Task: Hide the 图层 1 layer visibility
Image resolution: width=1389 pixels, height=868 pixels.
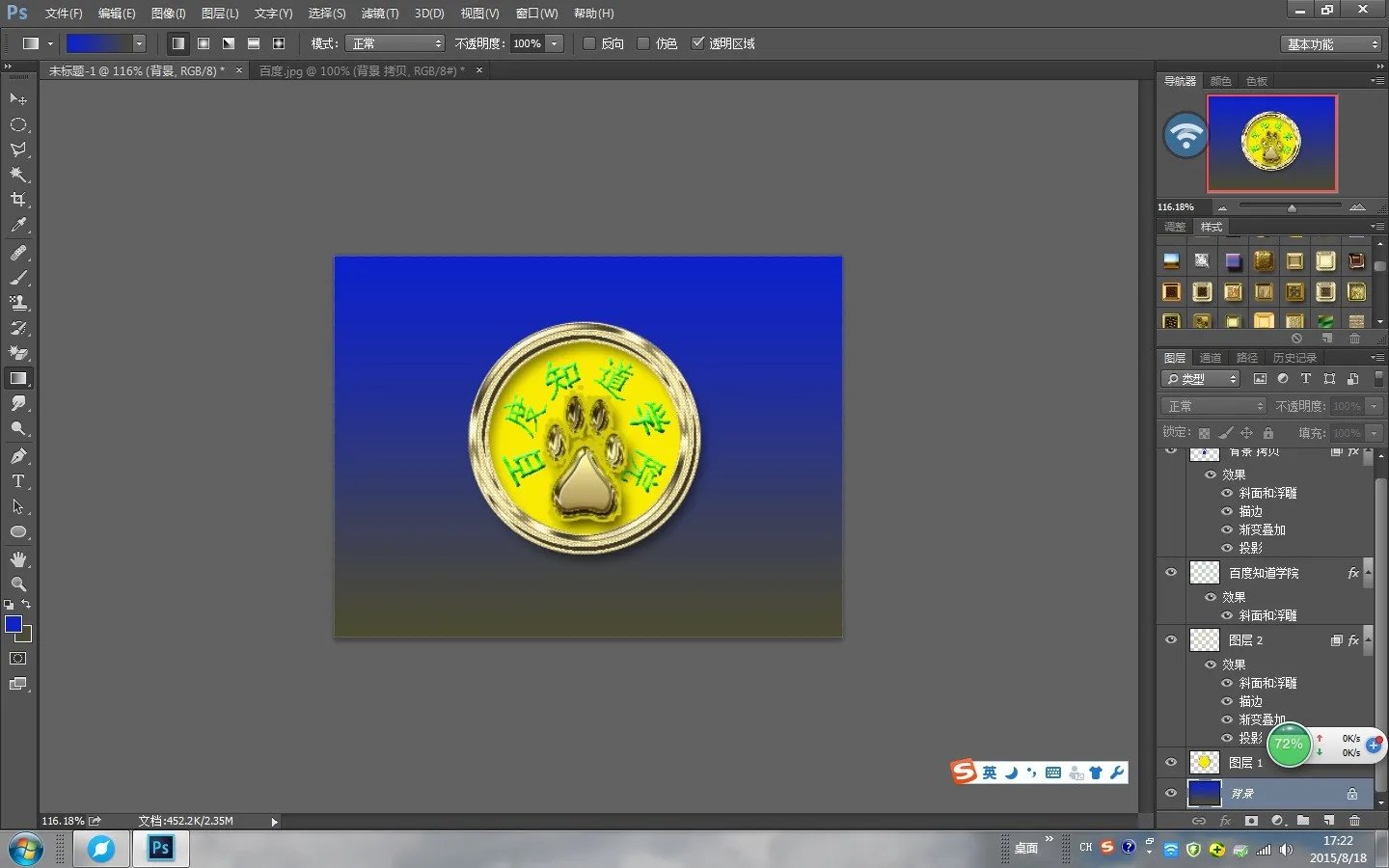Action: pyautogui.click(x=1171, y=762)
